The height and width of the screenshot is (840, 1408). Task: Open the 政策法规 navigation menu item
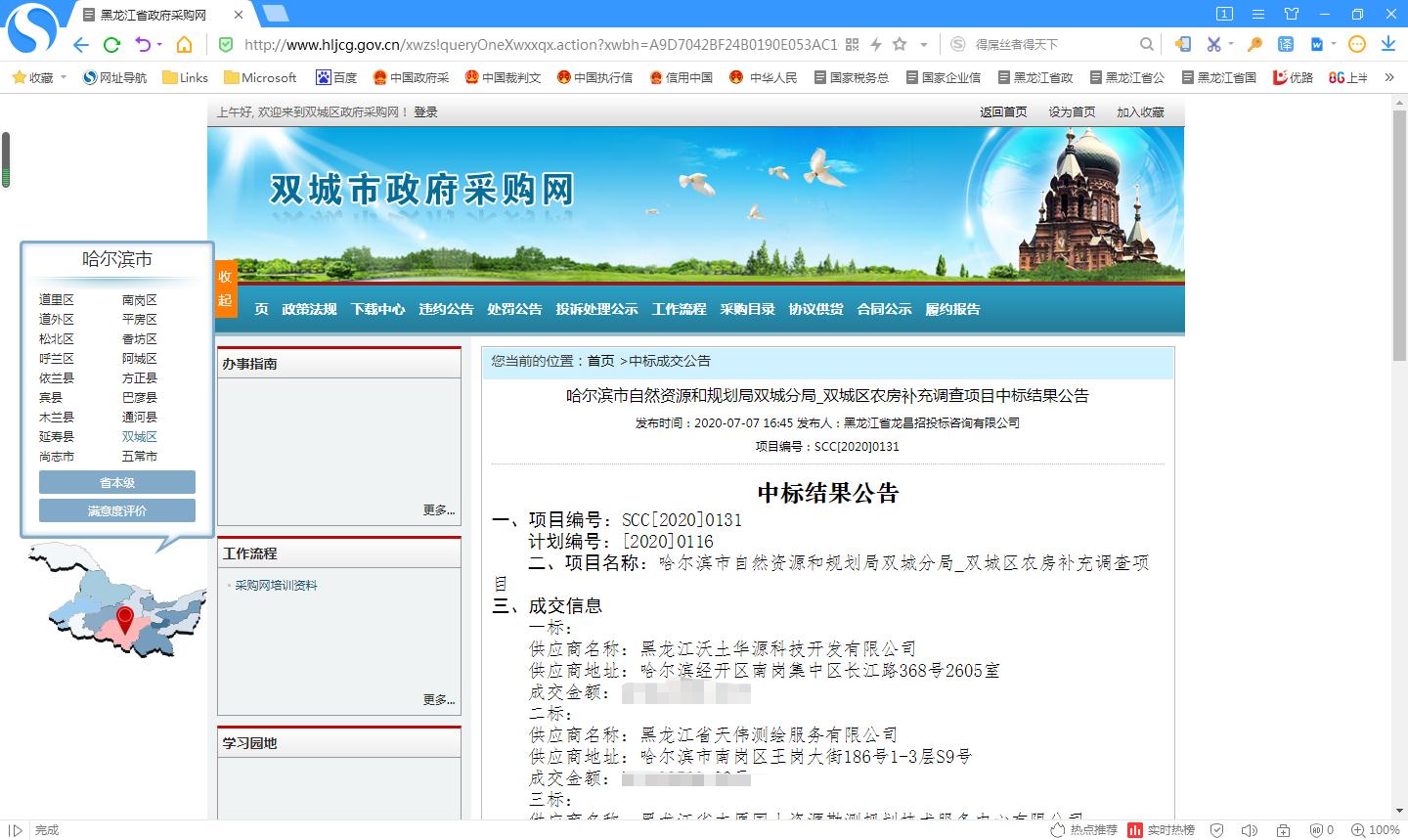(x=309, y=309)
